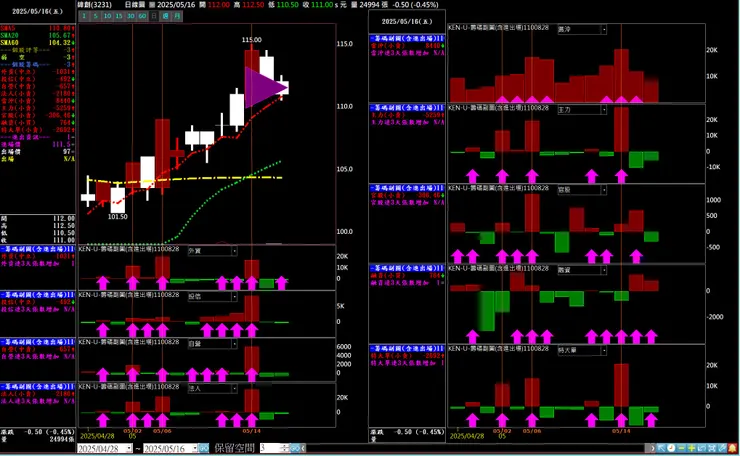This screenshot has height=456, width=740.
Task: Click the 05/06 date marker on price chart axis
Action: 162,431
